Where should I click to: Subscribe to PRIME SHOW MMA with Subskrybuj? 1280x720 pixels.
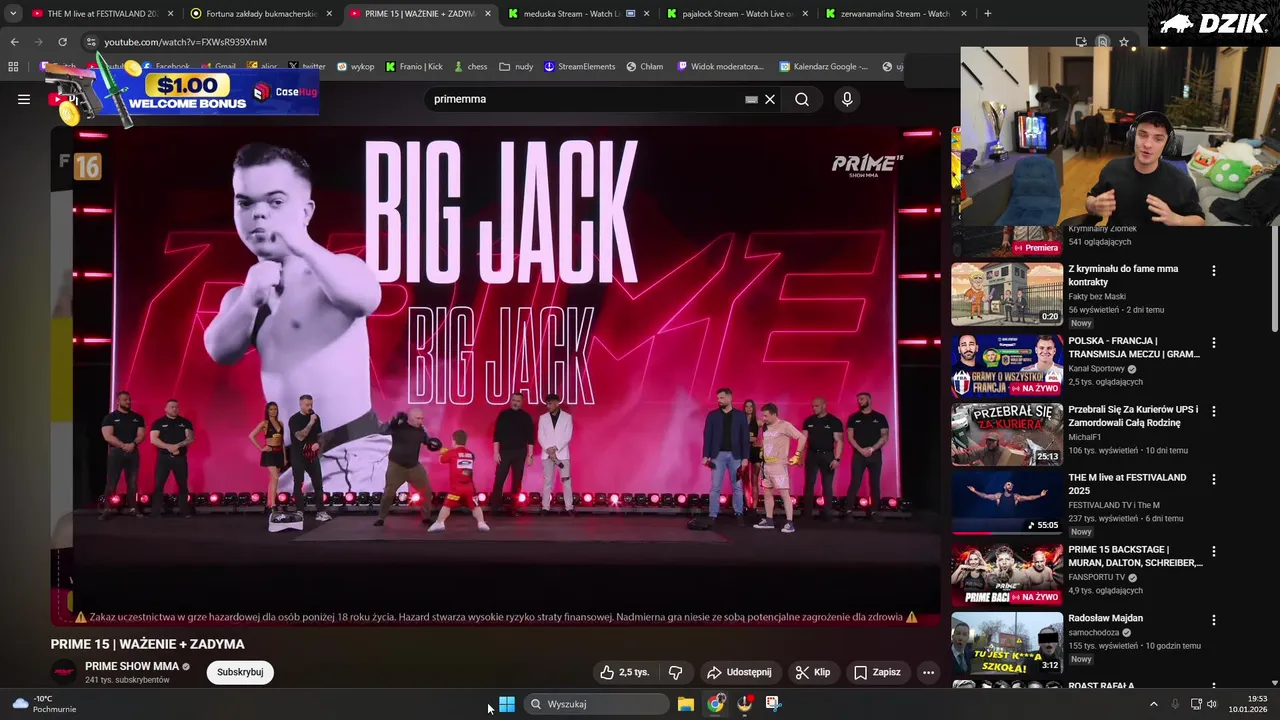tap(240, 672)
